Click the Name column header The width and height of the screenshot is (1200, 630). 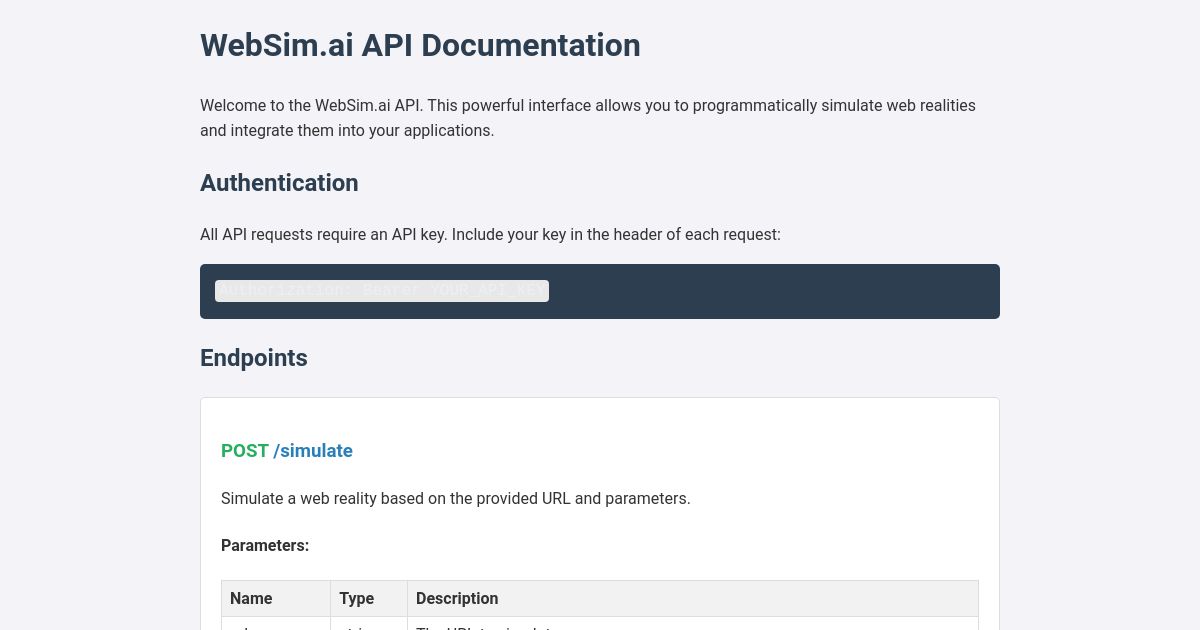252,598
